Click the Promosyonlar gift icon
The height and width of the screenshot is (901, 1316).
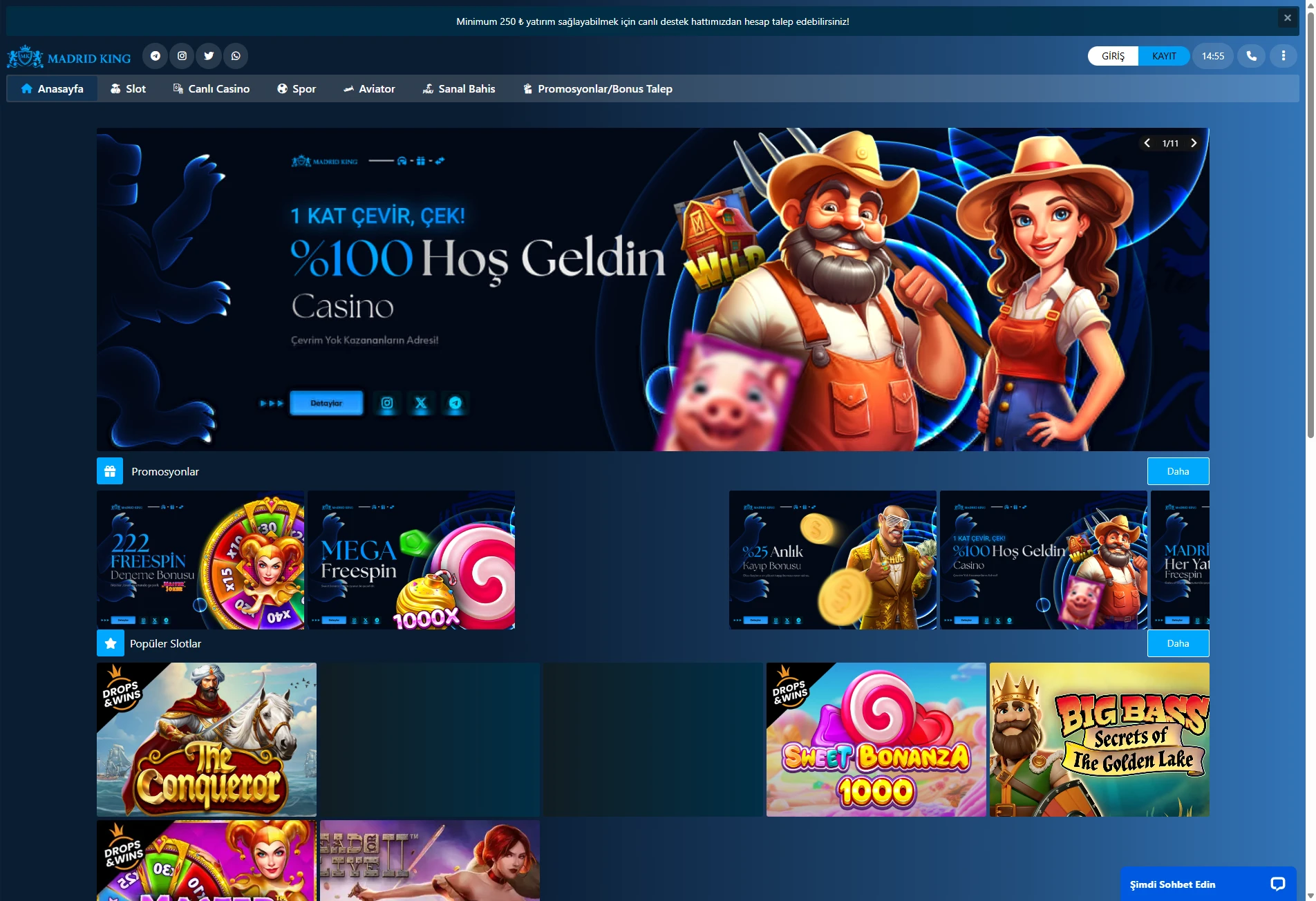110,471
